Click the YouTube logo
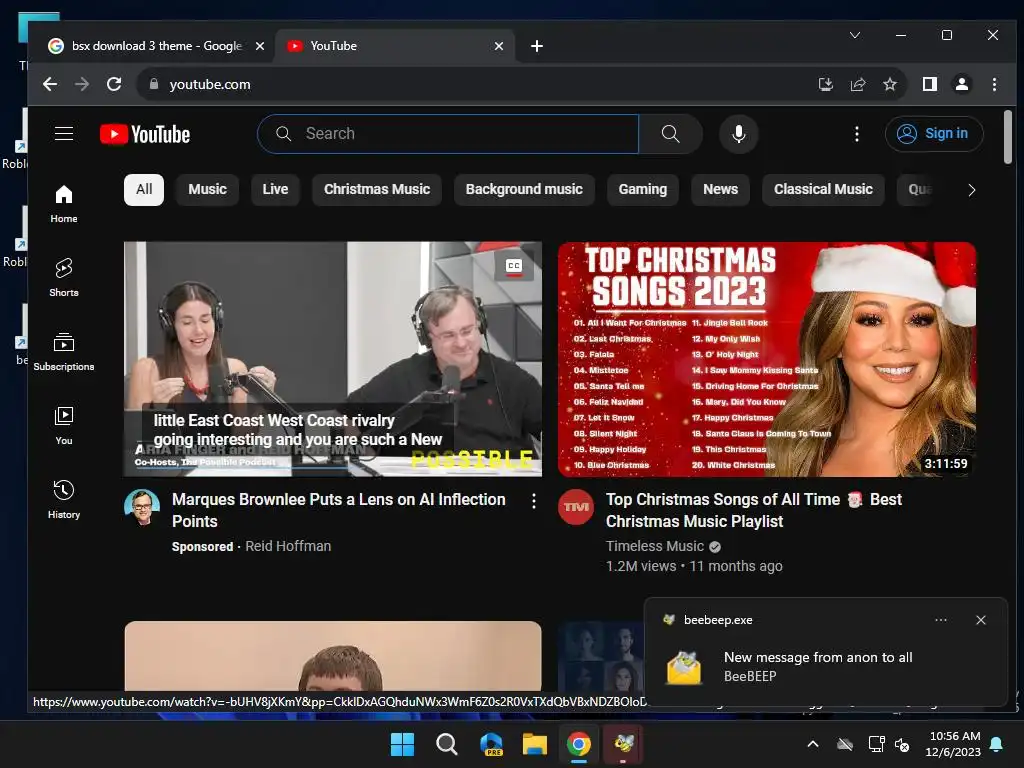 click(145, 134)
